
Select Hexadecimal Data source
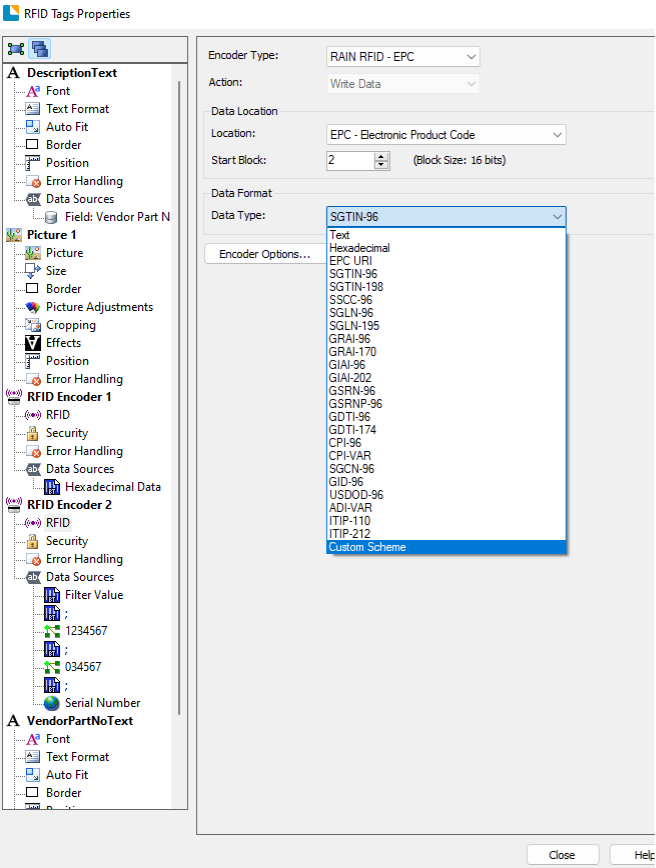(113, 487)
